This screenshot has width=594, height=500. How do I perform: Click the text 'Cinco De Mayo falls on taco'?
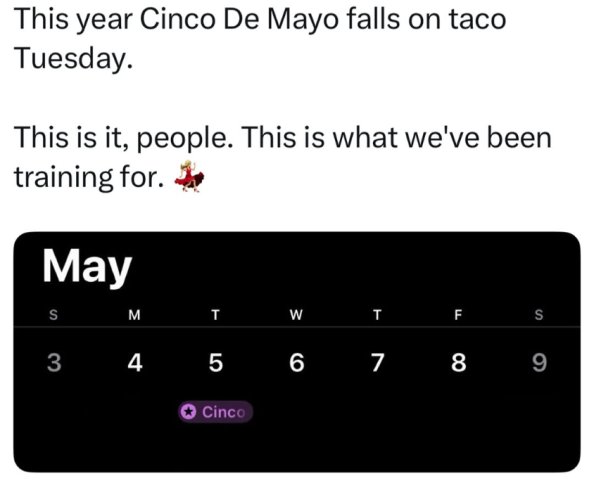pyautogui.click(x=323, y=20)
